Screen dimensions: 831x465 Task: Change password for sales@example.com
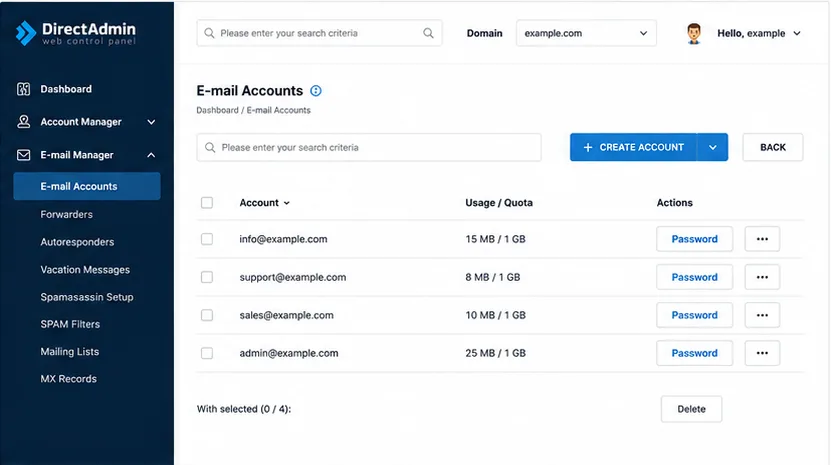click(x=694, y=315)
